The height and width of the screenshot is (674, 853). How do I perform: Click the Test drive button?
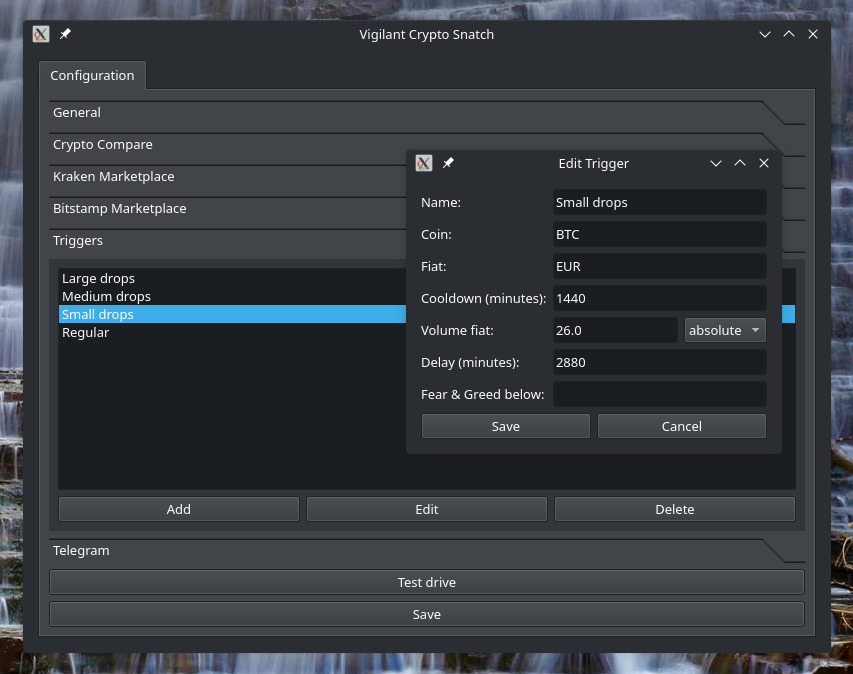pyautogui.click(x=426, y=583)
